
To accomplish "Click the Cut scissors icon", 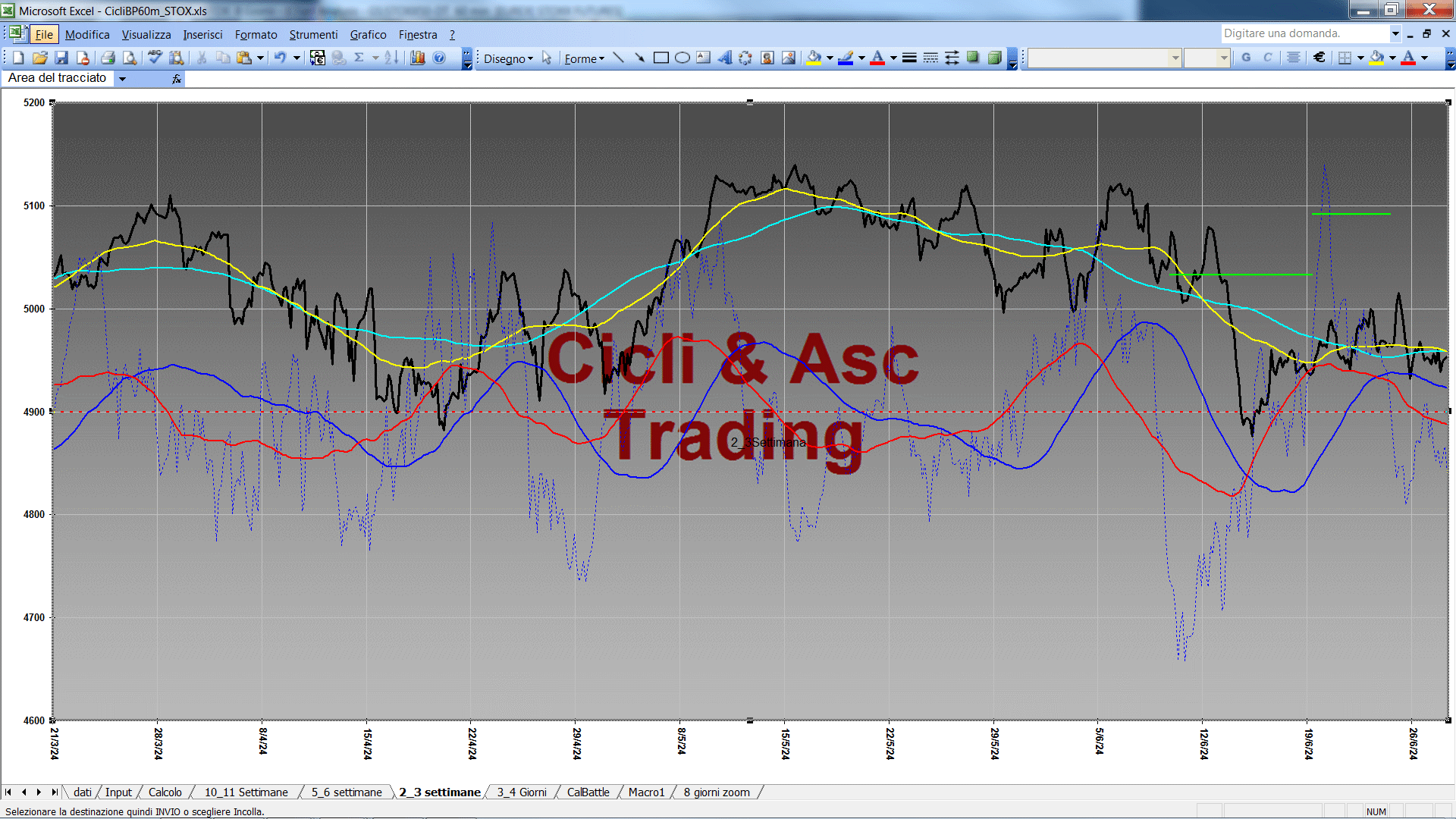I will 202,58.
